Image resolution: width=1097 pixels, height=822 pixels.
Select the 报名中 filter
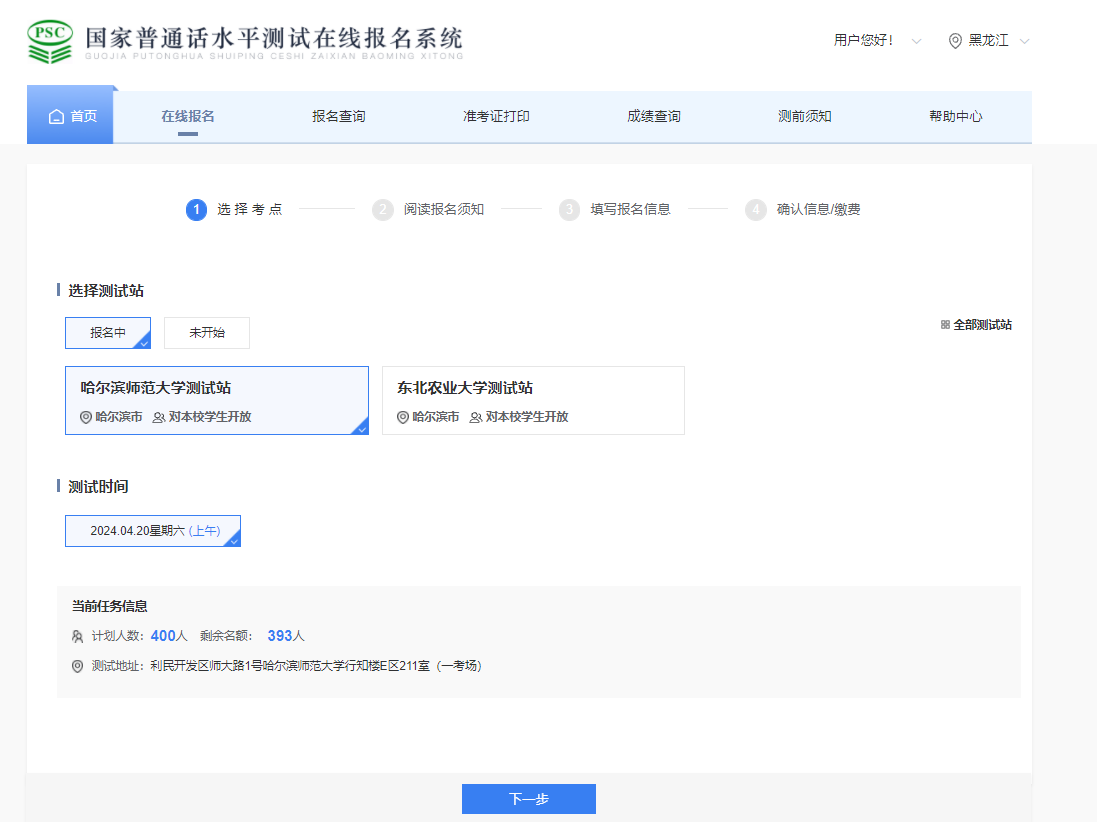[108, 333]
